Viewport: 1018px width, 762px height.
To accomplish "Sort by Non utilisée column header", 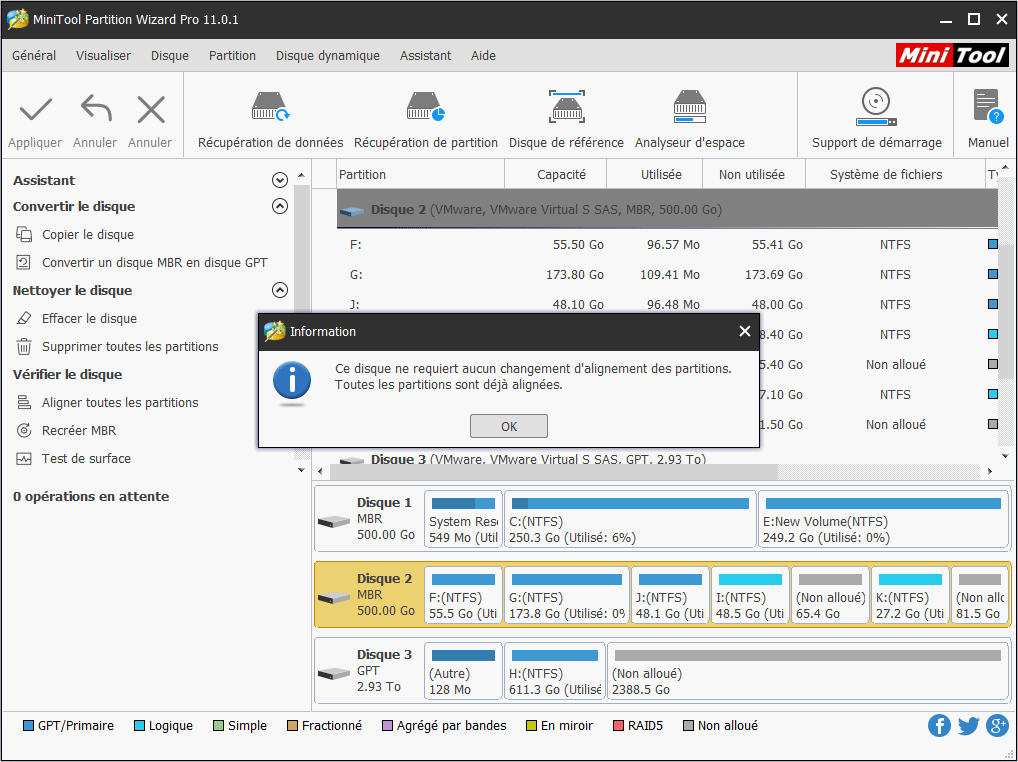I will 754,175.
